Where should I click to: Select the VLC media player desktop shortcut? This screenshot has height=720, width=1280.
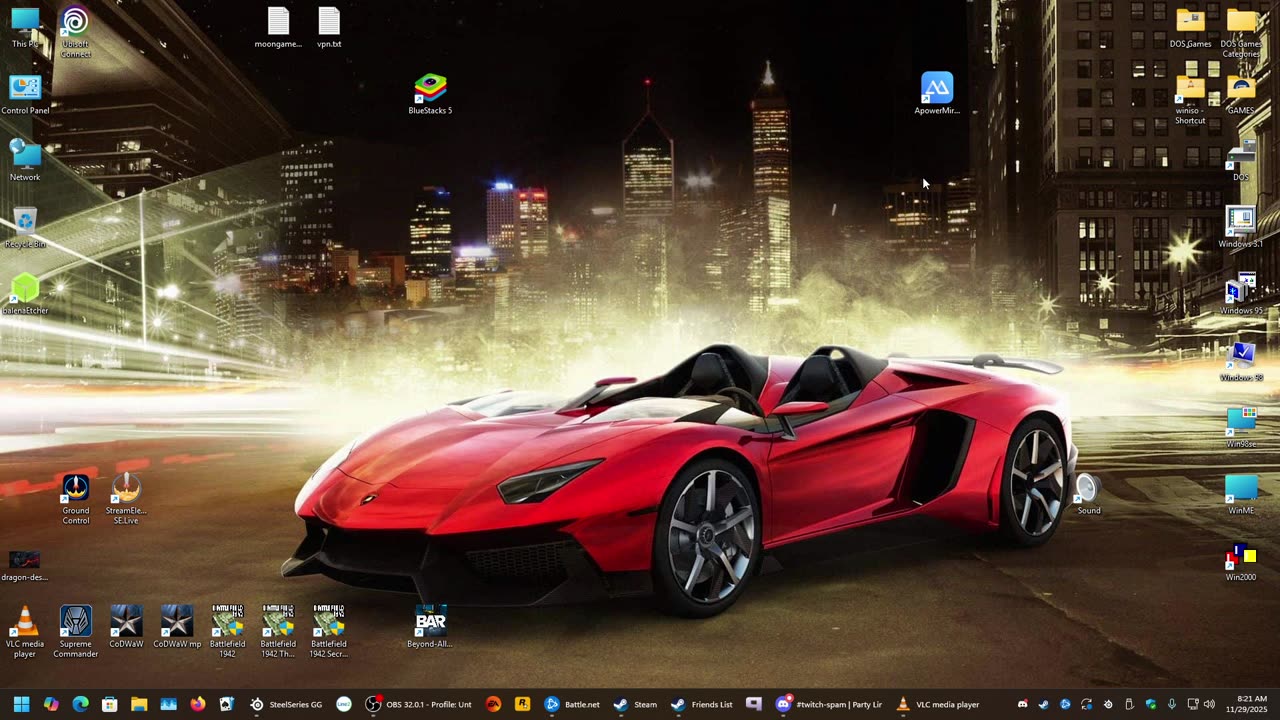(x=25, y=632)
